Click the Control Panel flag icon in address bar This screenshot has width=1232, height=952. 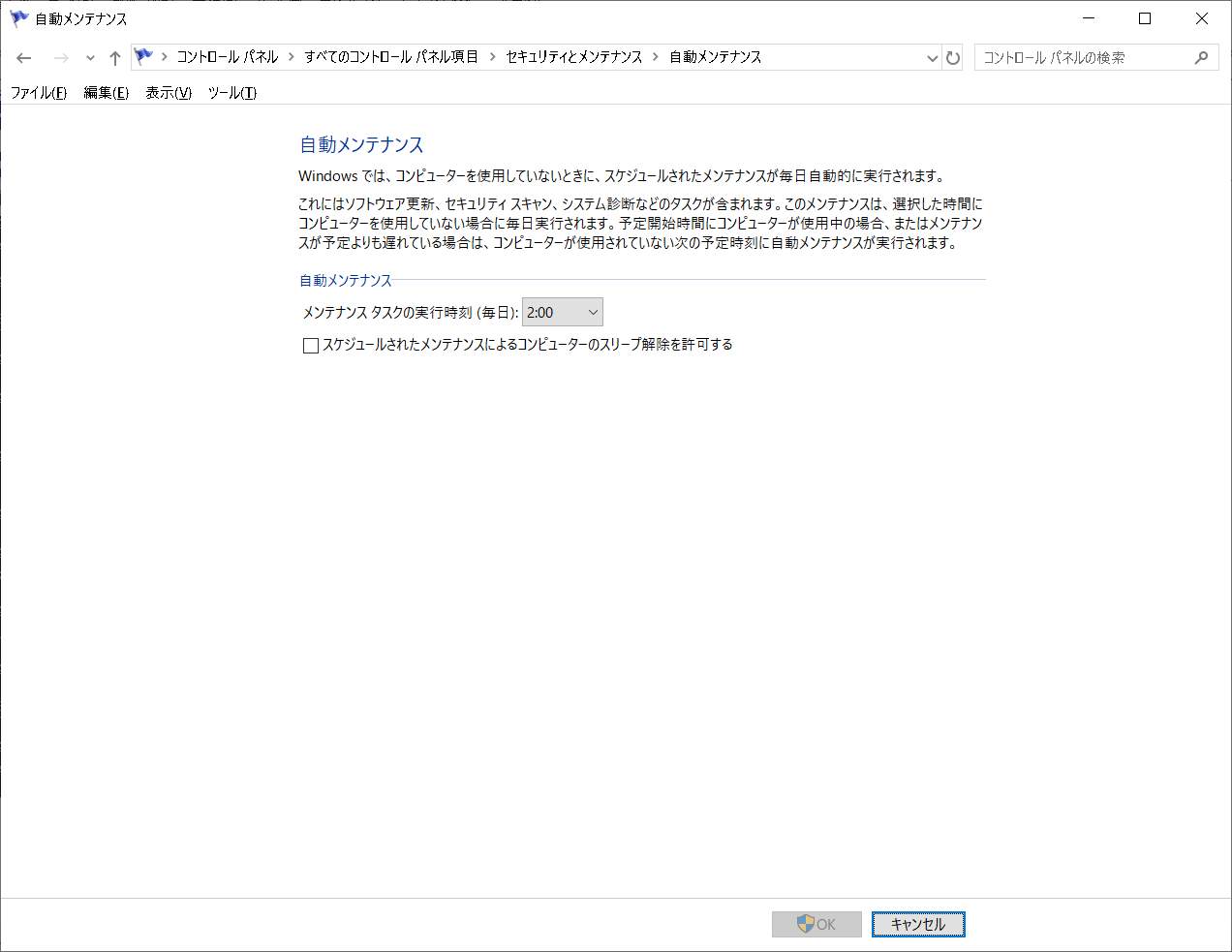(x=141, y=56)
